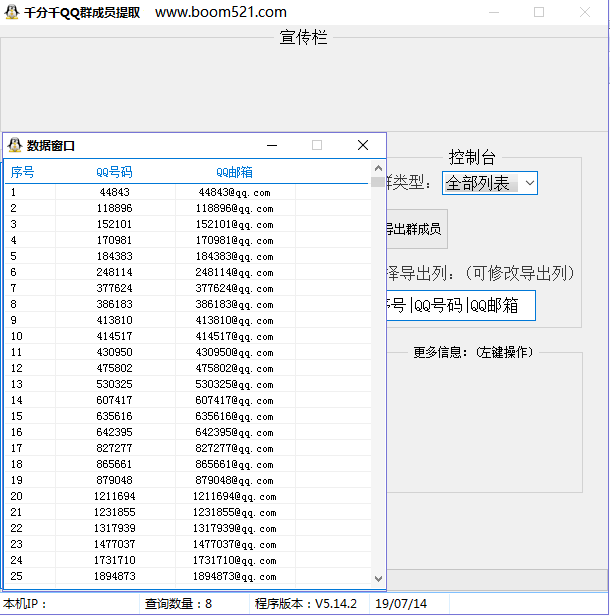Sort by the 序号 column header
Viewport: 610px width, 616px height.
pos(22,172)
